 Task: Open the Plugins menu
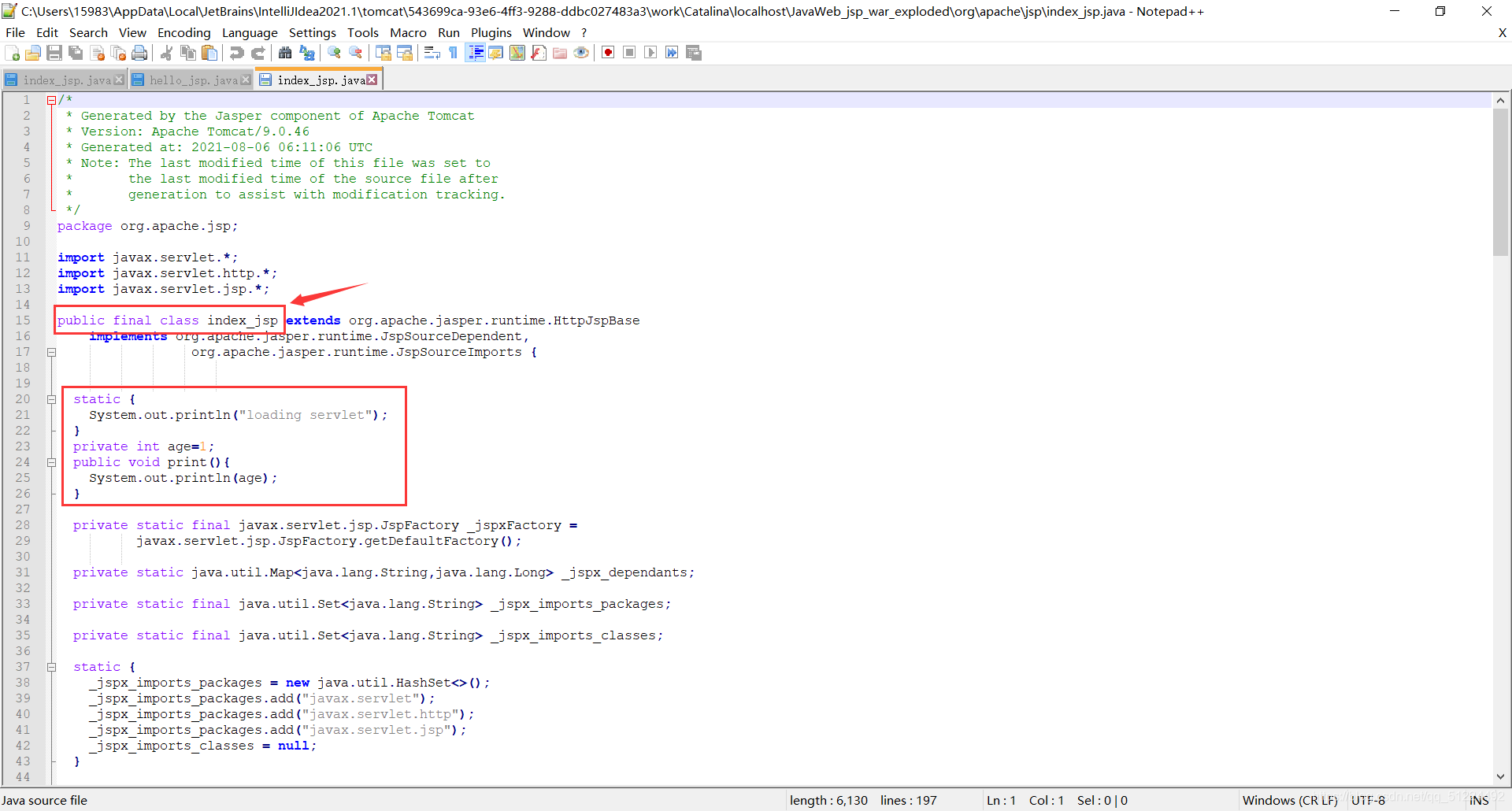click(x=491, y=32)
